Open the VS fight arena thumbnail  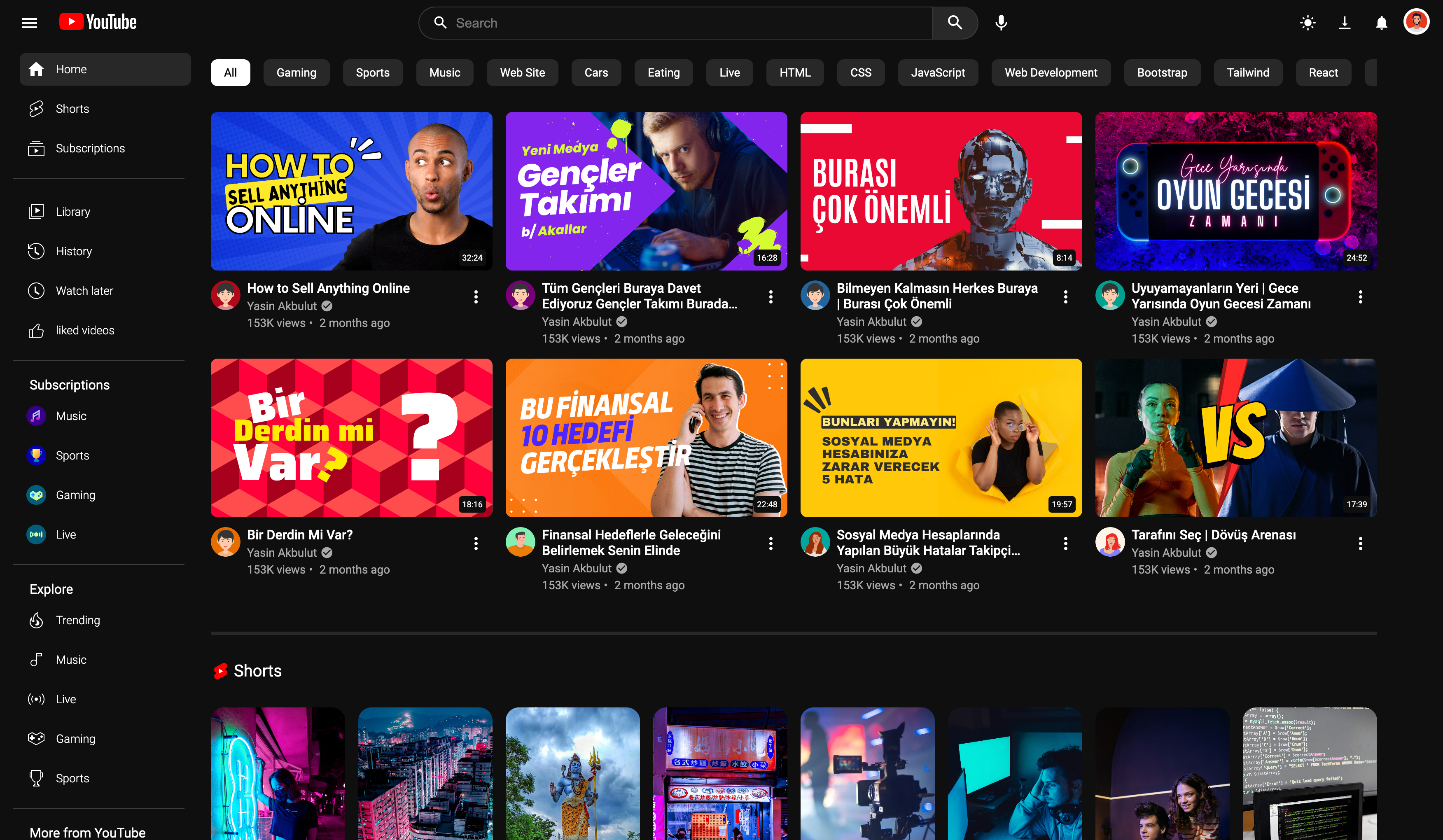tap(1236, 438)
